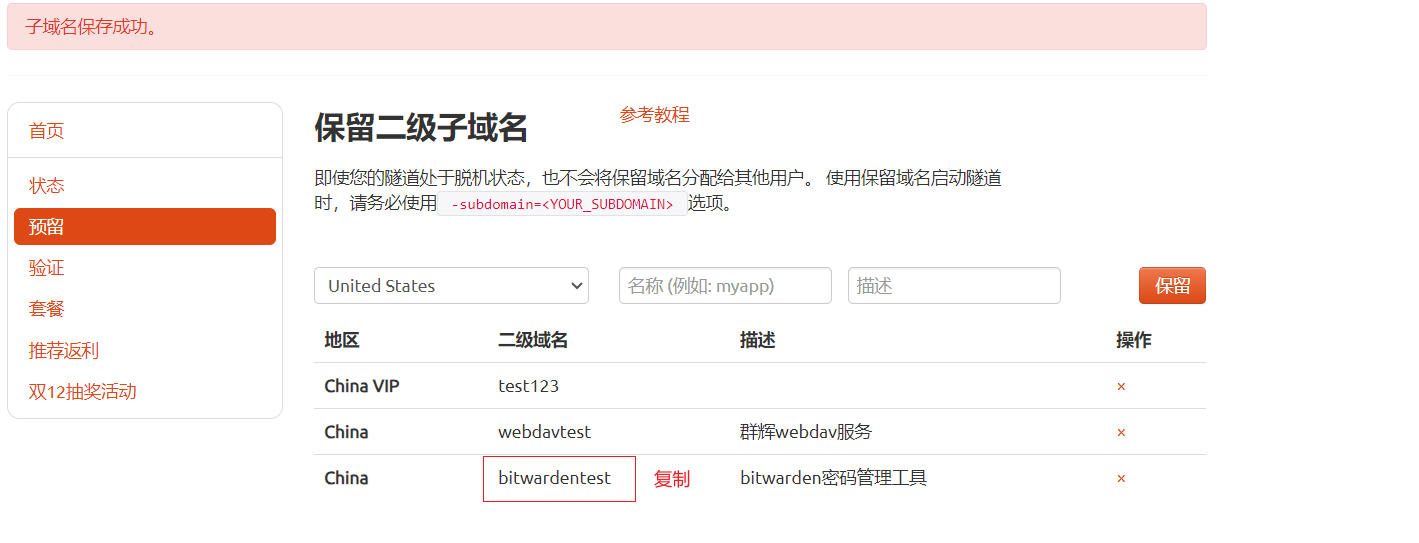Click the bitwardentest subdomain cell
Viewport: 1419px width, 543px height.
[559, 478]
